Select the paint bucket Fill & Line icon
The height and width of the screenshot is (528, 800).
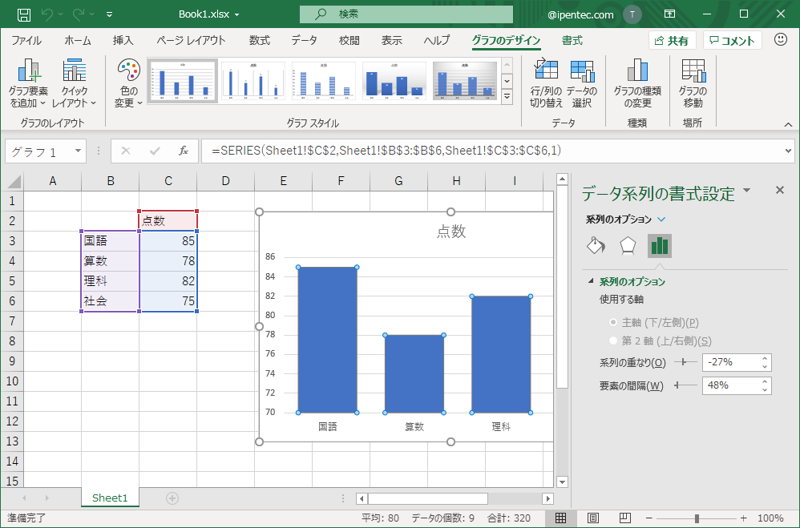pyautogui.click(x=595, y=246)
